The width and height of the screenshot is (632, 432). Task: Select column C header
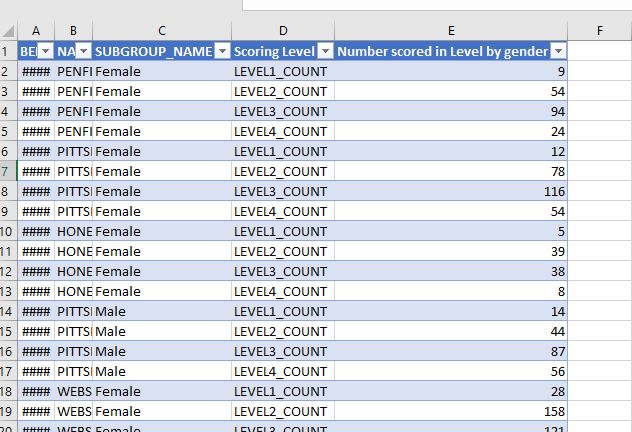click(x=162, y=31)
